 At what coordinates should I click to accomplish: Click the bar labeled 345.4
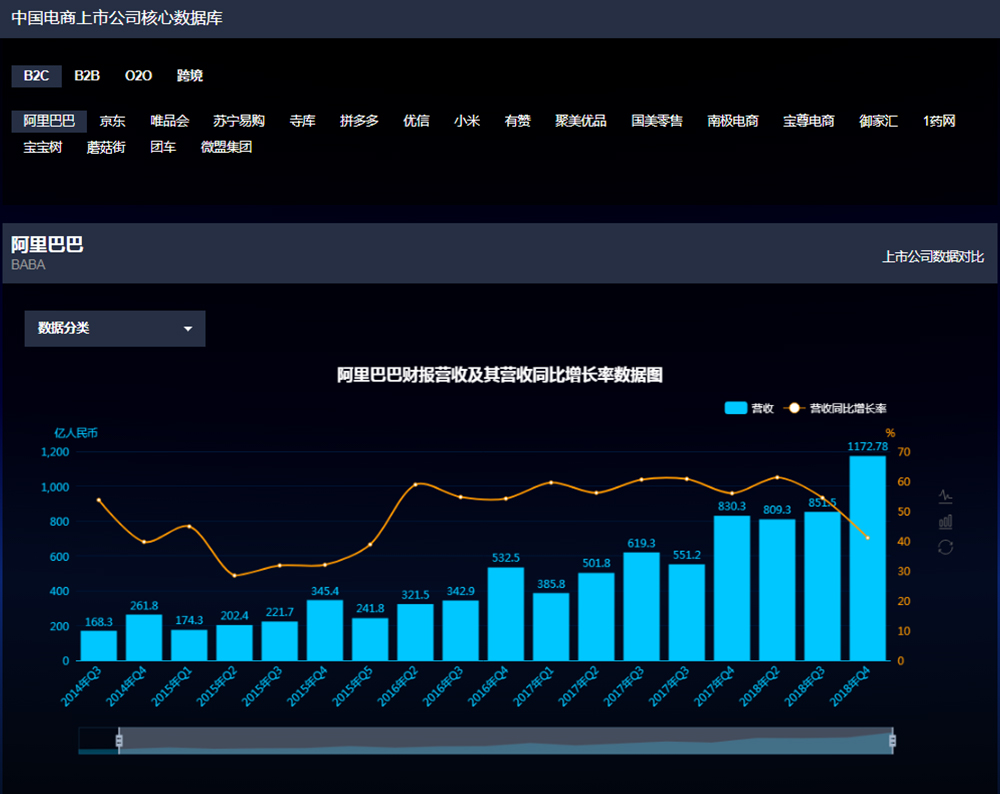(x=325, y=631)
